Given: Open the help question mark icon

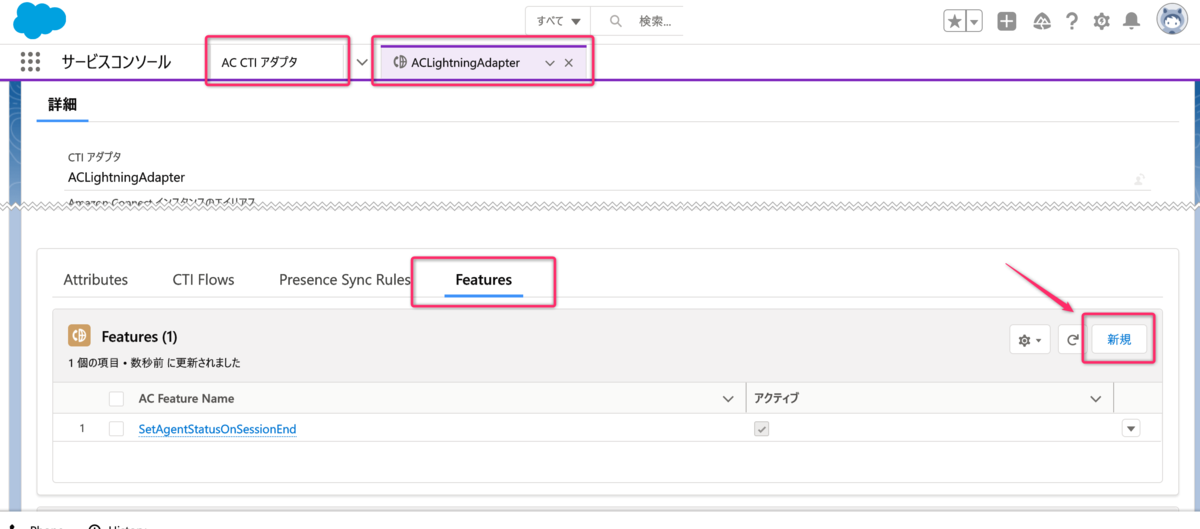Looking at the screenshot, I should click(x=1071, y=21).
